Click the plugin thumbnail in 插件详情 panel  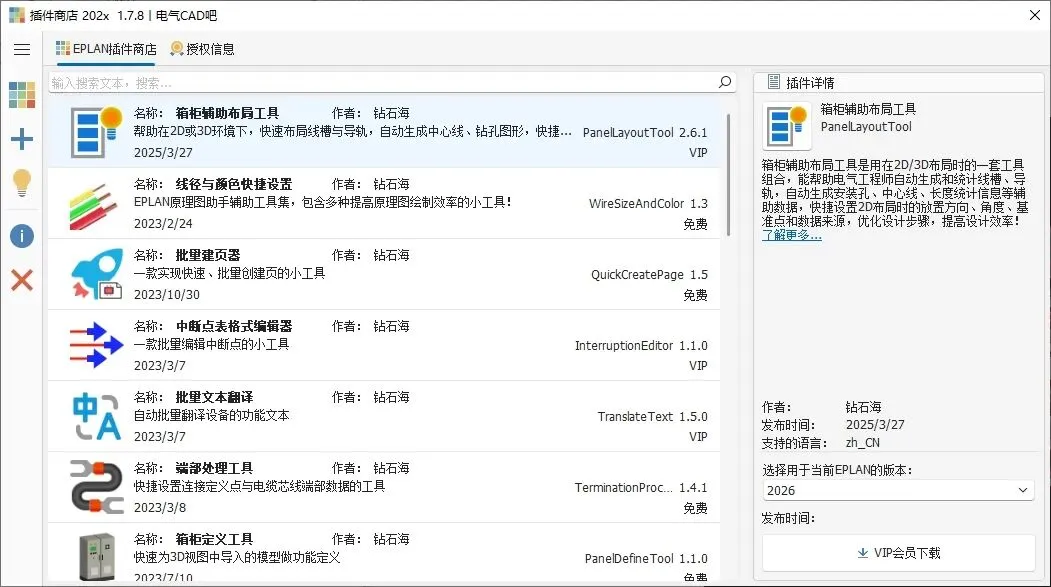(787, 125)
